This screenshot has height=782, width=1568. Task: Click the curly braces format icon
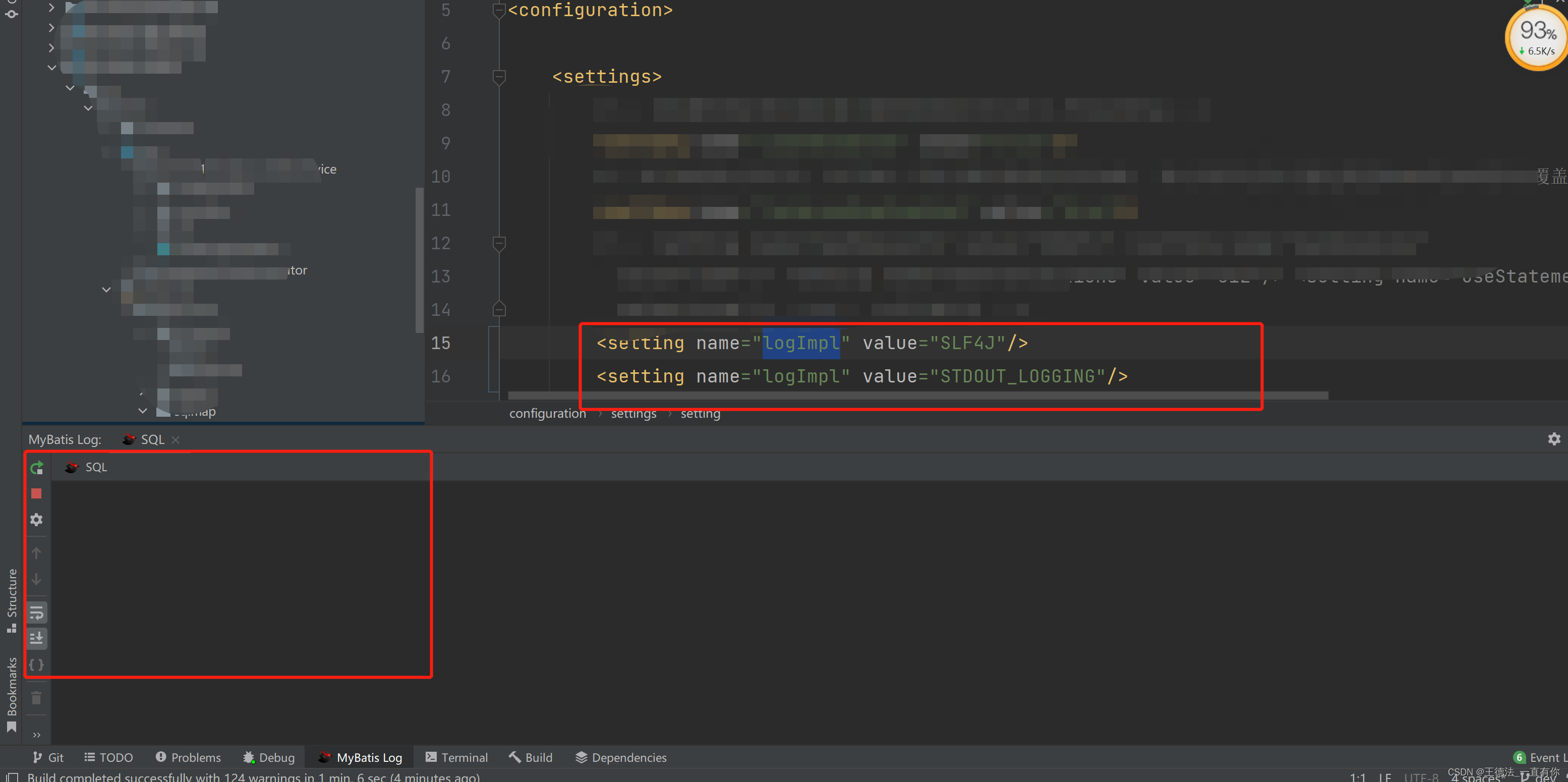36,664
